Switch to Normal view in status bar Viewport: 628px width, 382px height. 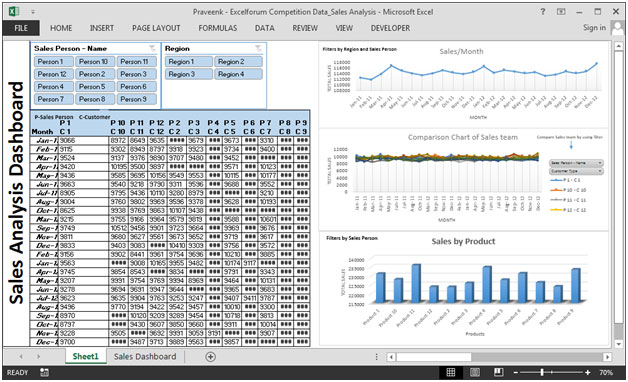[x=451, y=372]
